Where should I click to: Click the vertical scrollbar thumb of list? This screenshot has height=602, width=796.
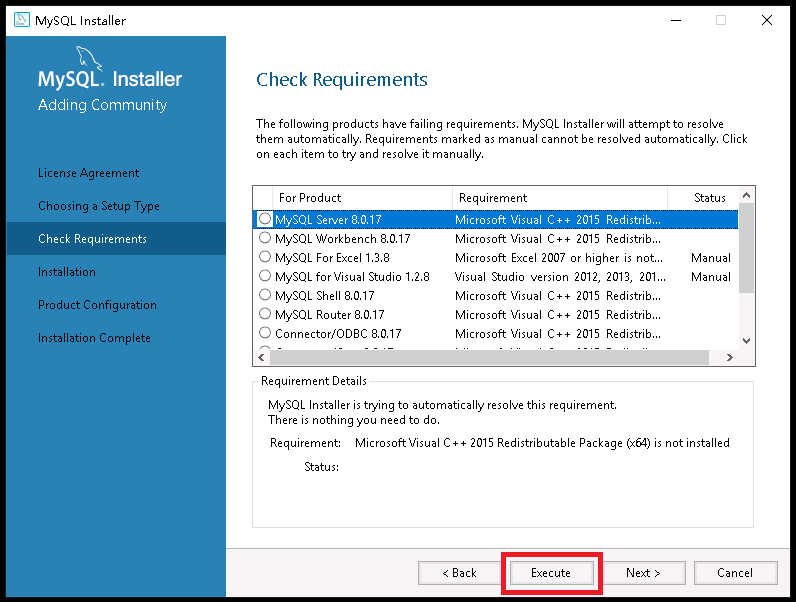click(746, 248)
